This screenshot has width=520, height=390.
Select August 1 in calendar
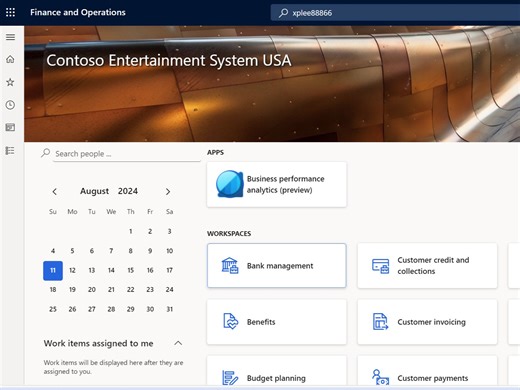coord(131,231)
